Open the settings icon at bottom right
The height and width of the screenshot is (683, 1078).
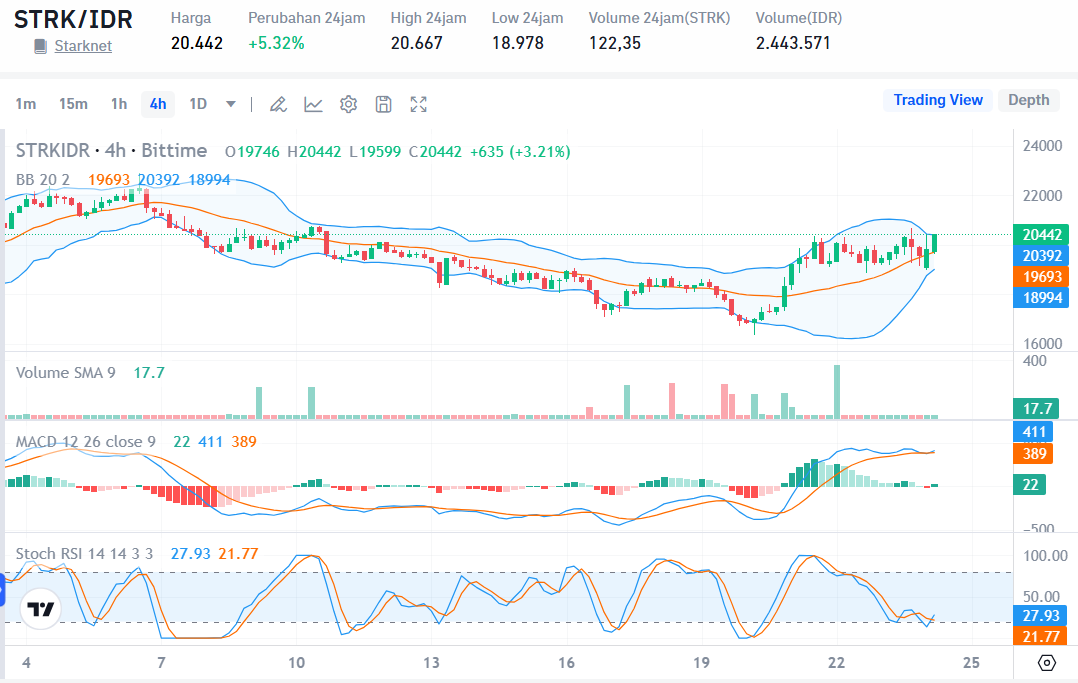pos(1046,662)
